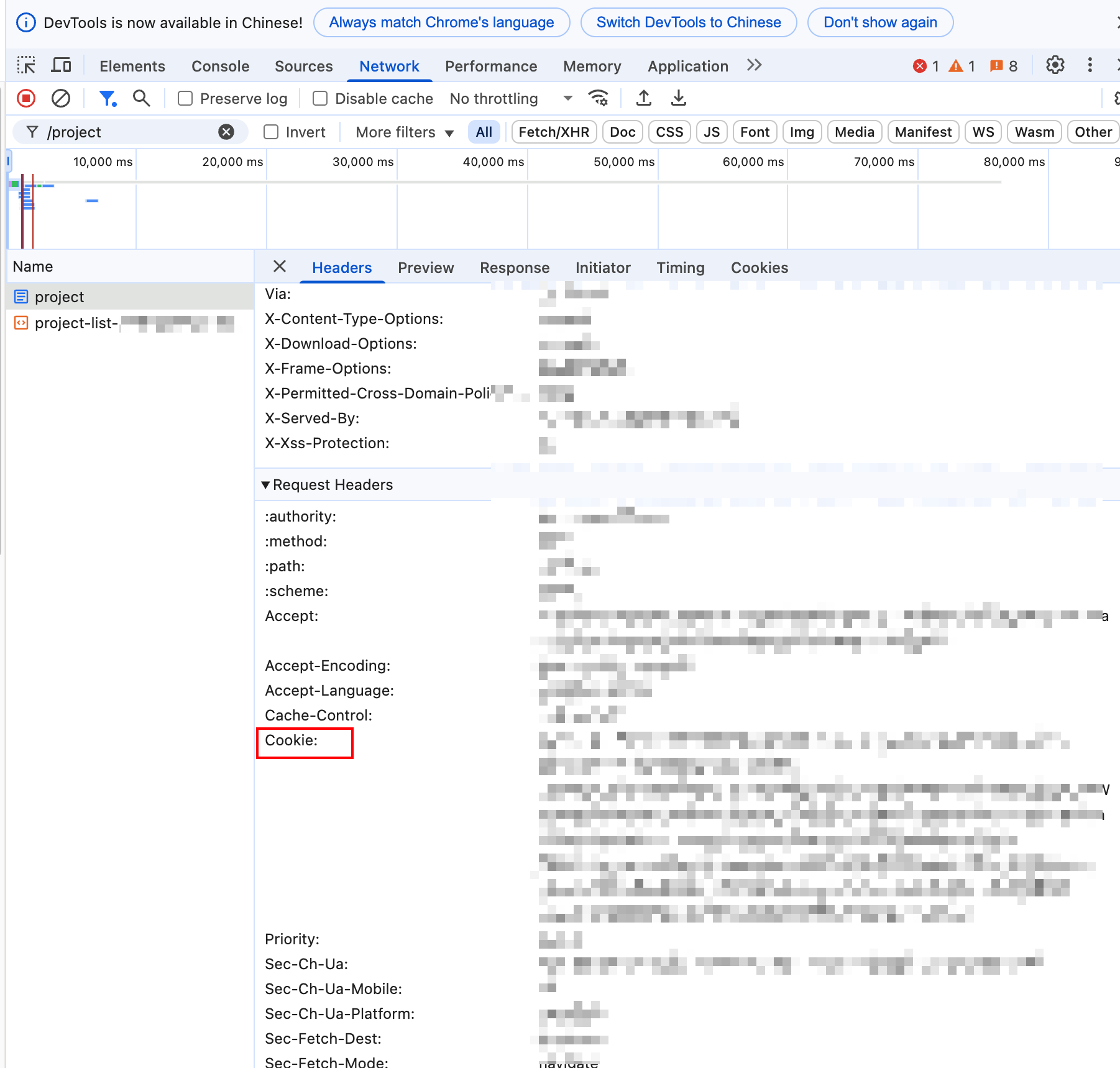Click the Don't show again button
The image size is (1120, 1068).
880,22
